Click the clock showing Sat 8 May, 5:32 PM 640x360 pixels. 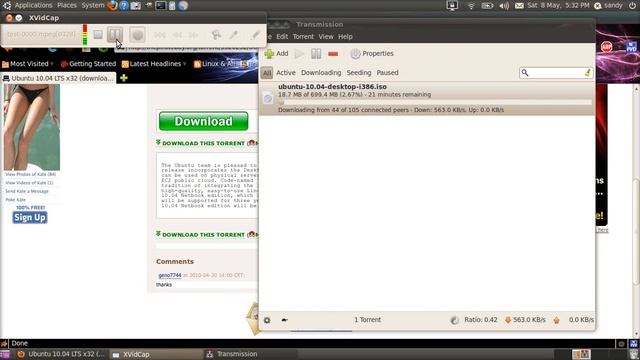coord(558,5)
